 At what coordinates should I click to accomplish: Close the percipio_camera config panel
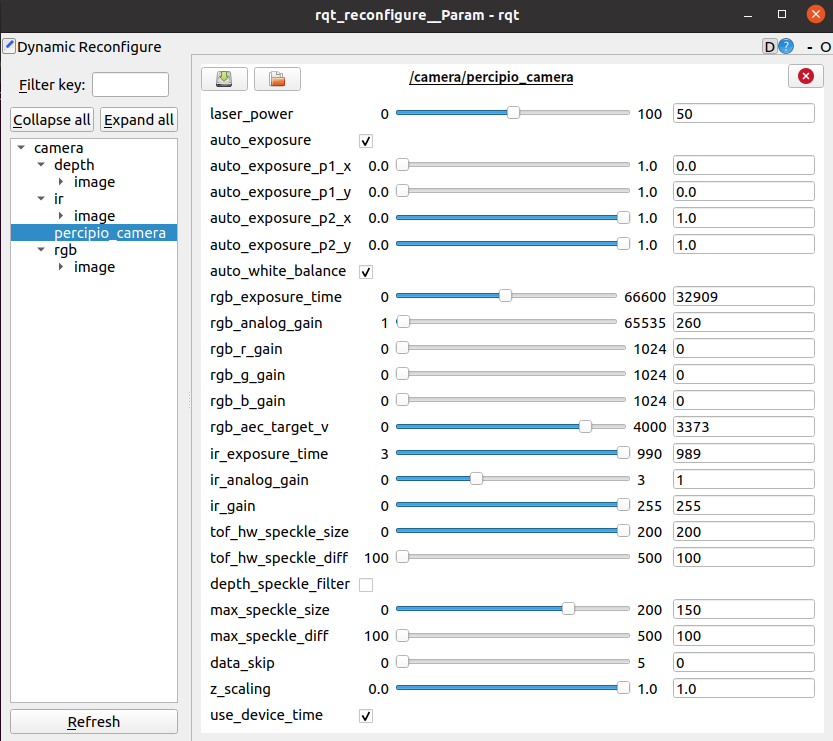coord(805,76)
